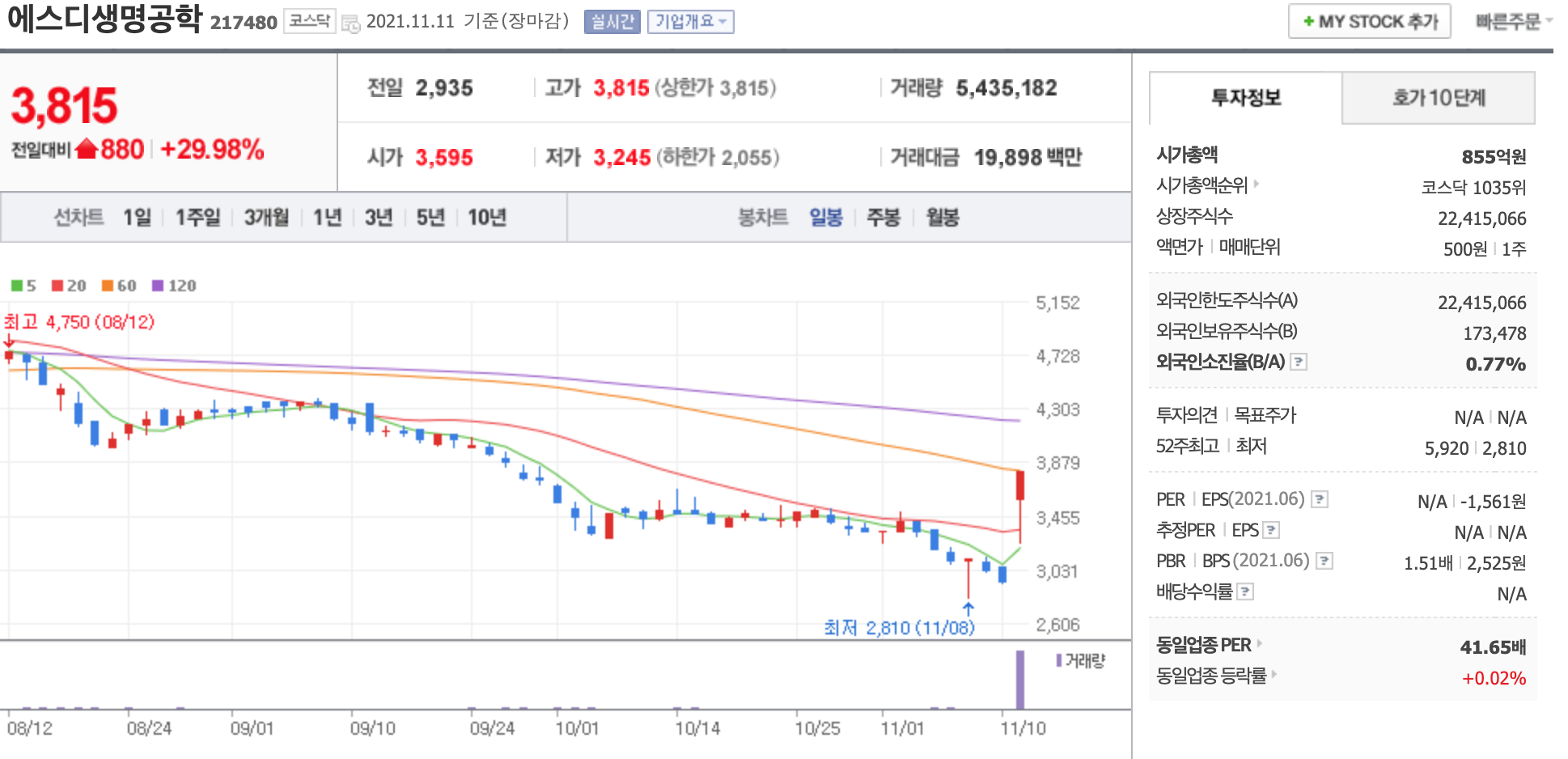Click the help icon next to PBR BPS(2021.06)
The image size is (1568, 759).
tap(1324, 561)
